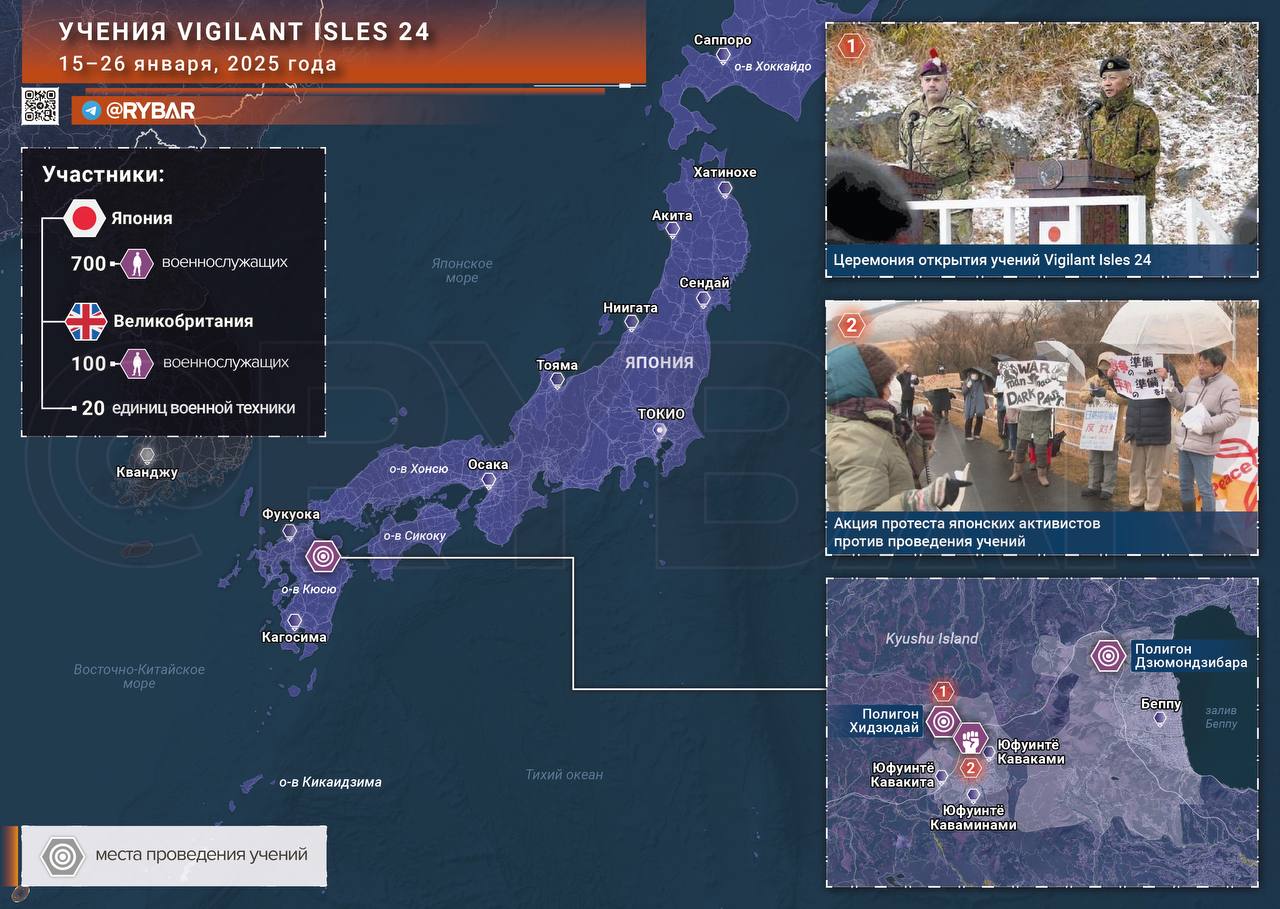Click the Полигон Хидзюдай target icon
This screenshot has height=909, width=1280.
click(x=942, y=721)
